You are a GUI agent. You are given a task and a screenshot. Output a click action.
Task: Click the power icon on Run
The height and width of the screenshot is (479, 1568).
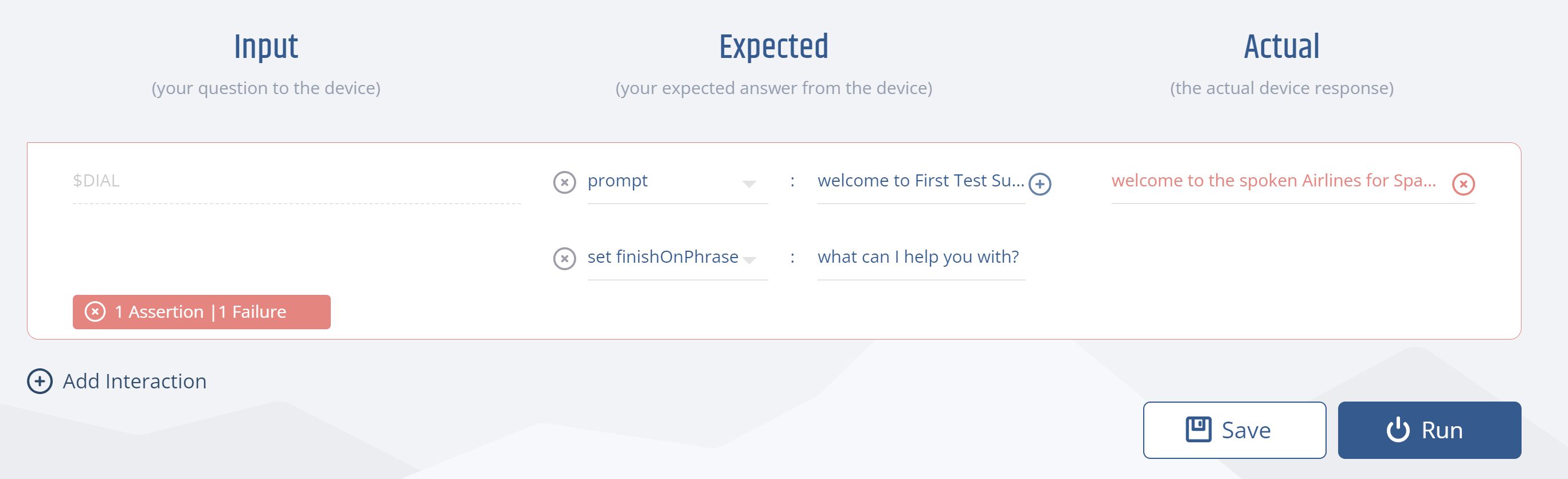click(x=1398, y=430)
